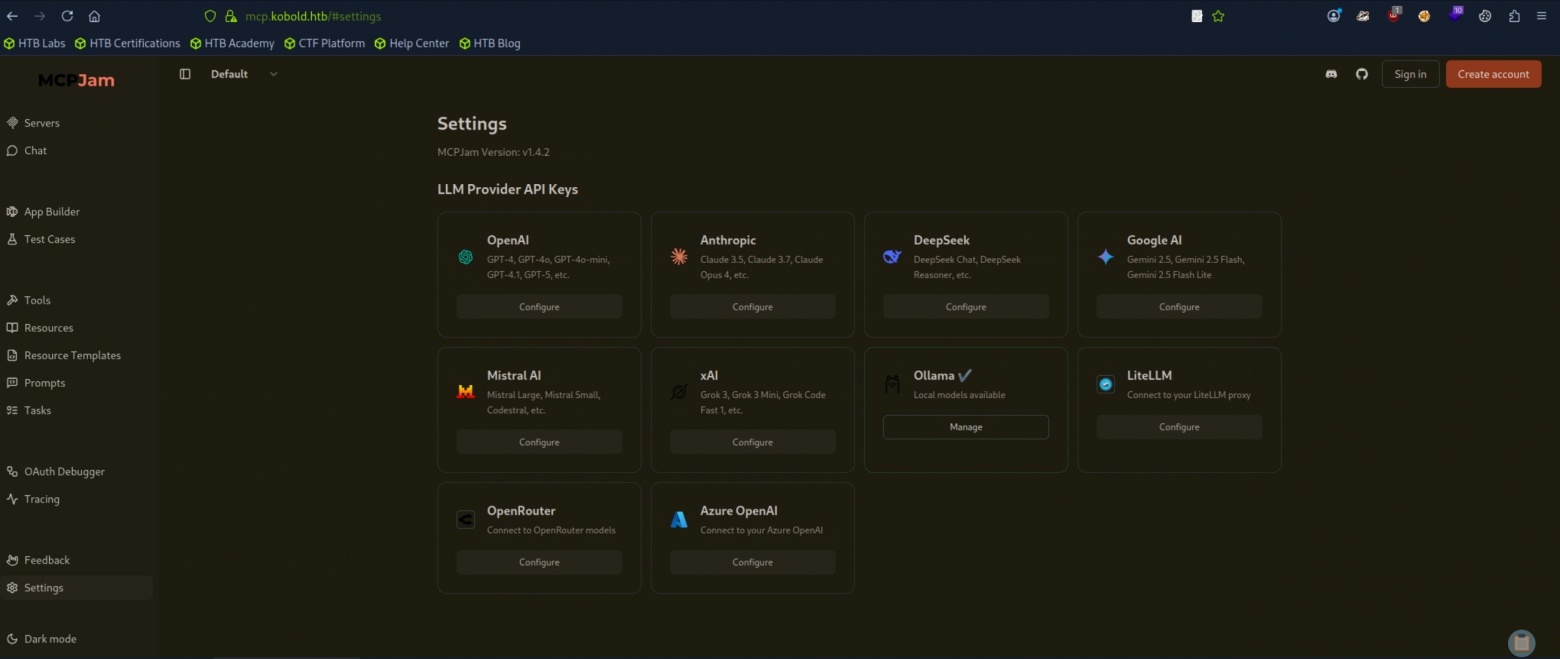1560x659 pixels.
Task: Open the Tracing view
Action: click(41, 499)
